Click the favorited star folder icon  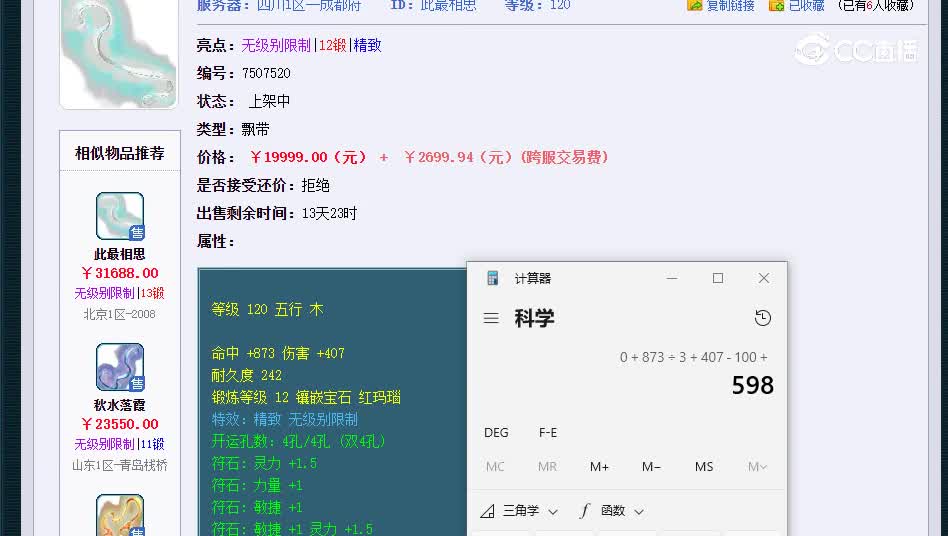point(776,5)
